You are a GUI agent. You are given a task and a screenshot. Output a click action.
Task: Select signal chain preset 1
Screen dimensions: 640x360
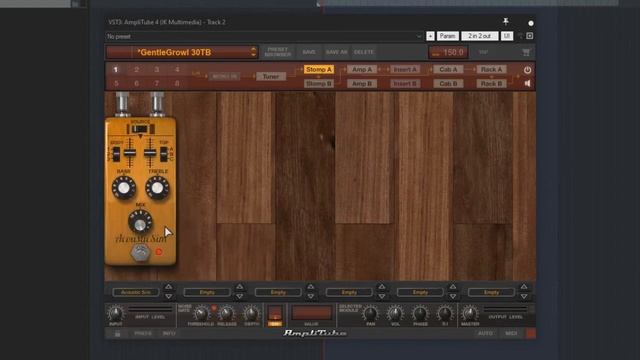coord(116,70)
